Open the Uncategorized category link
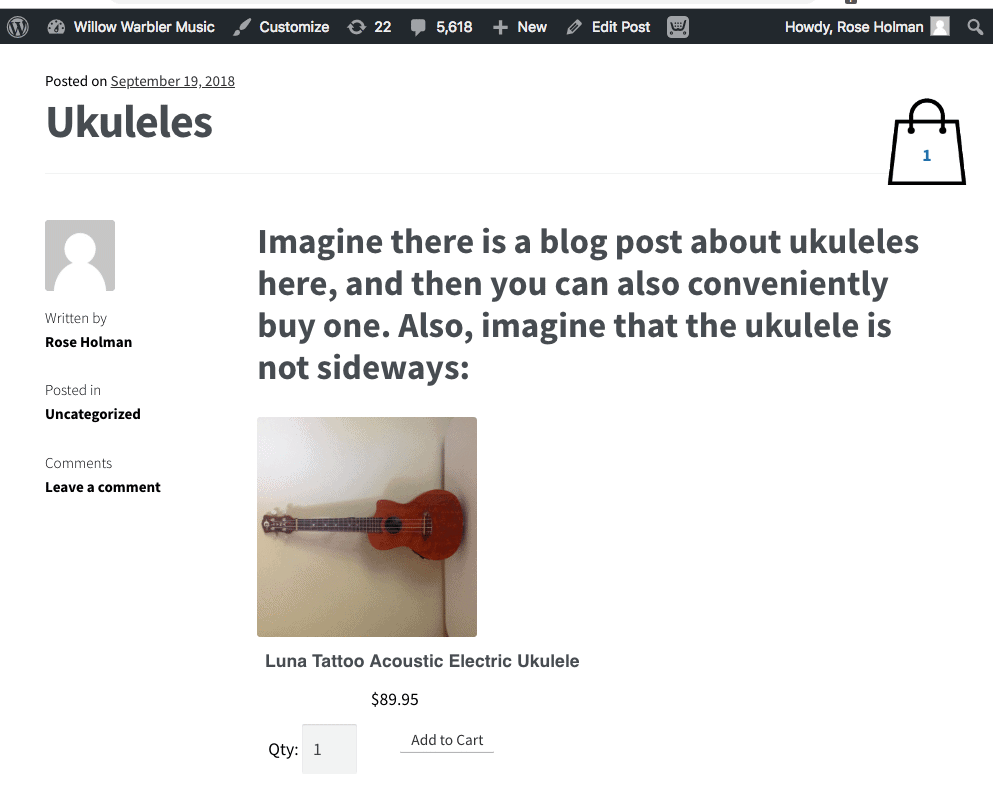Image resolution: width=993 pixels, height=800 pixels. click(x=93, y=414)
